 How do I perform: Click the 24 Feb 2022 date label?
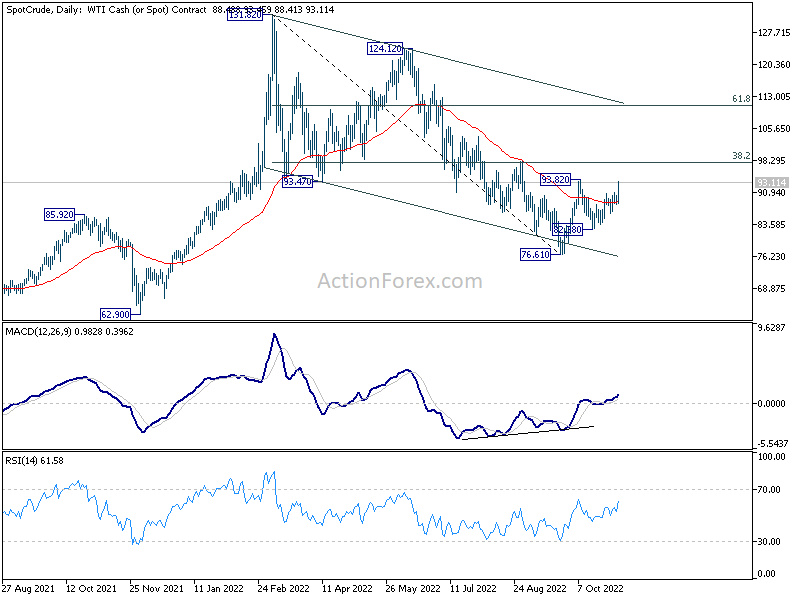(284, 589)
